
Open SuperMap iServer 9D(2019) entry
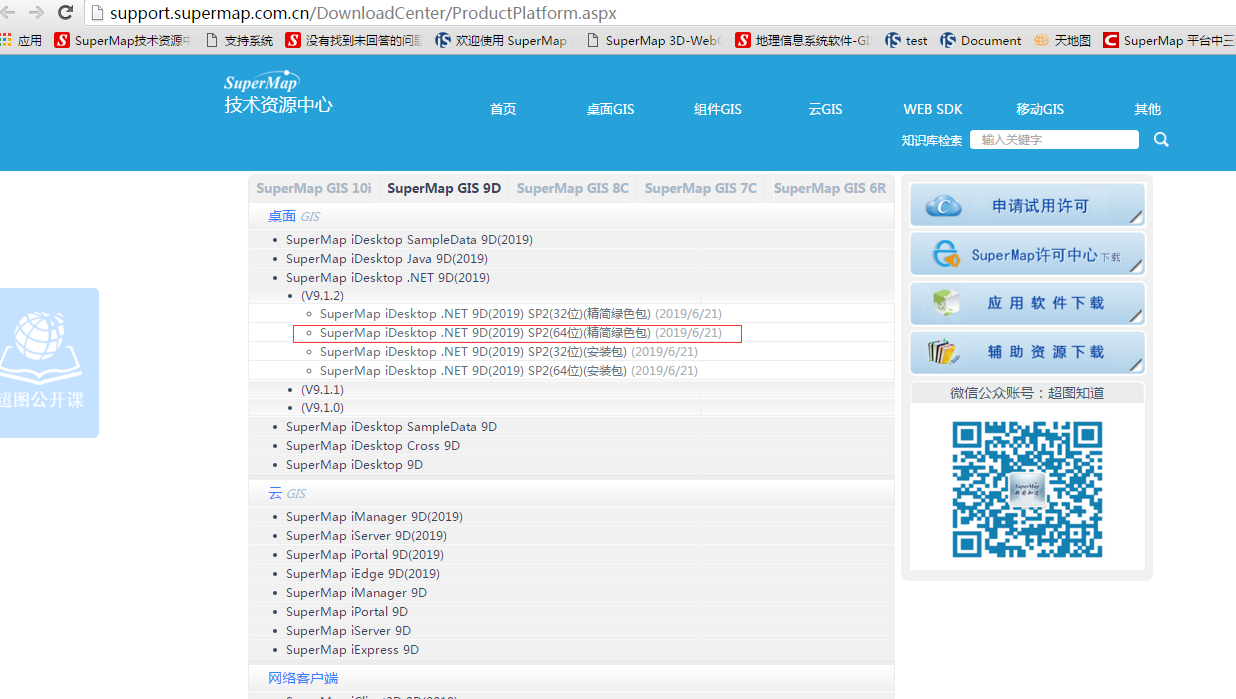(366, 536)
